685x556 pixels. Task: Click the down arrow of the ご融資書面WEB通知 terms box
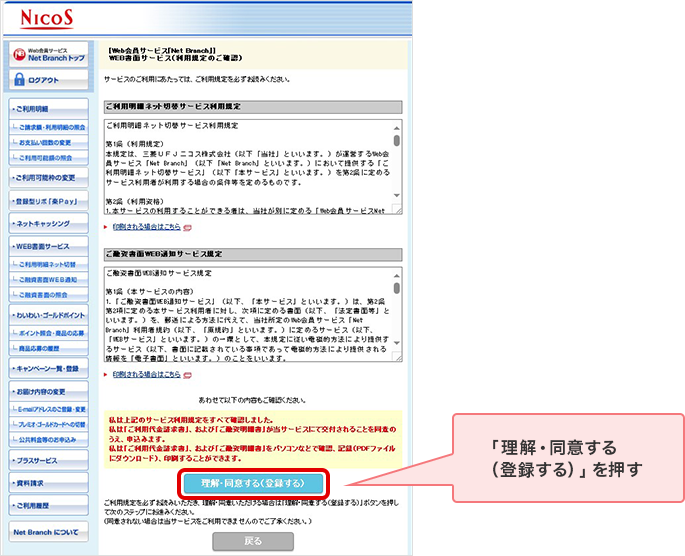396,343
